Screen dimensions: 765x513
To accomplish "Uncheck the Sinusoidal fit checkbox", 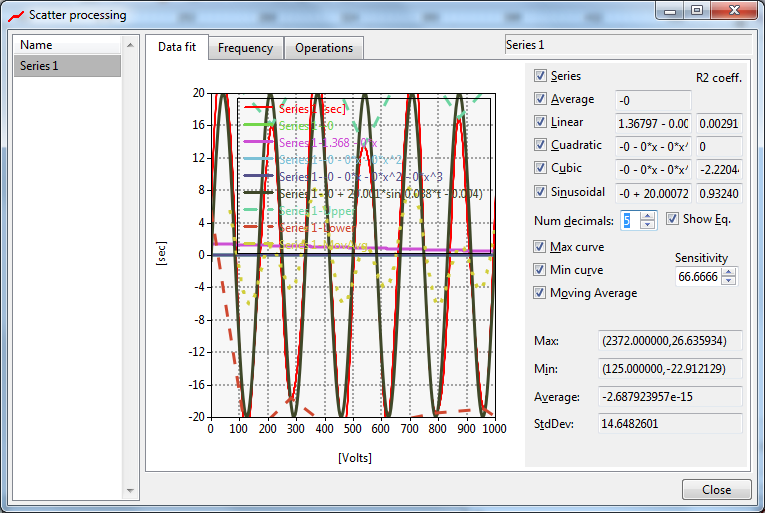I will tap(540, 191).
